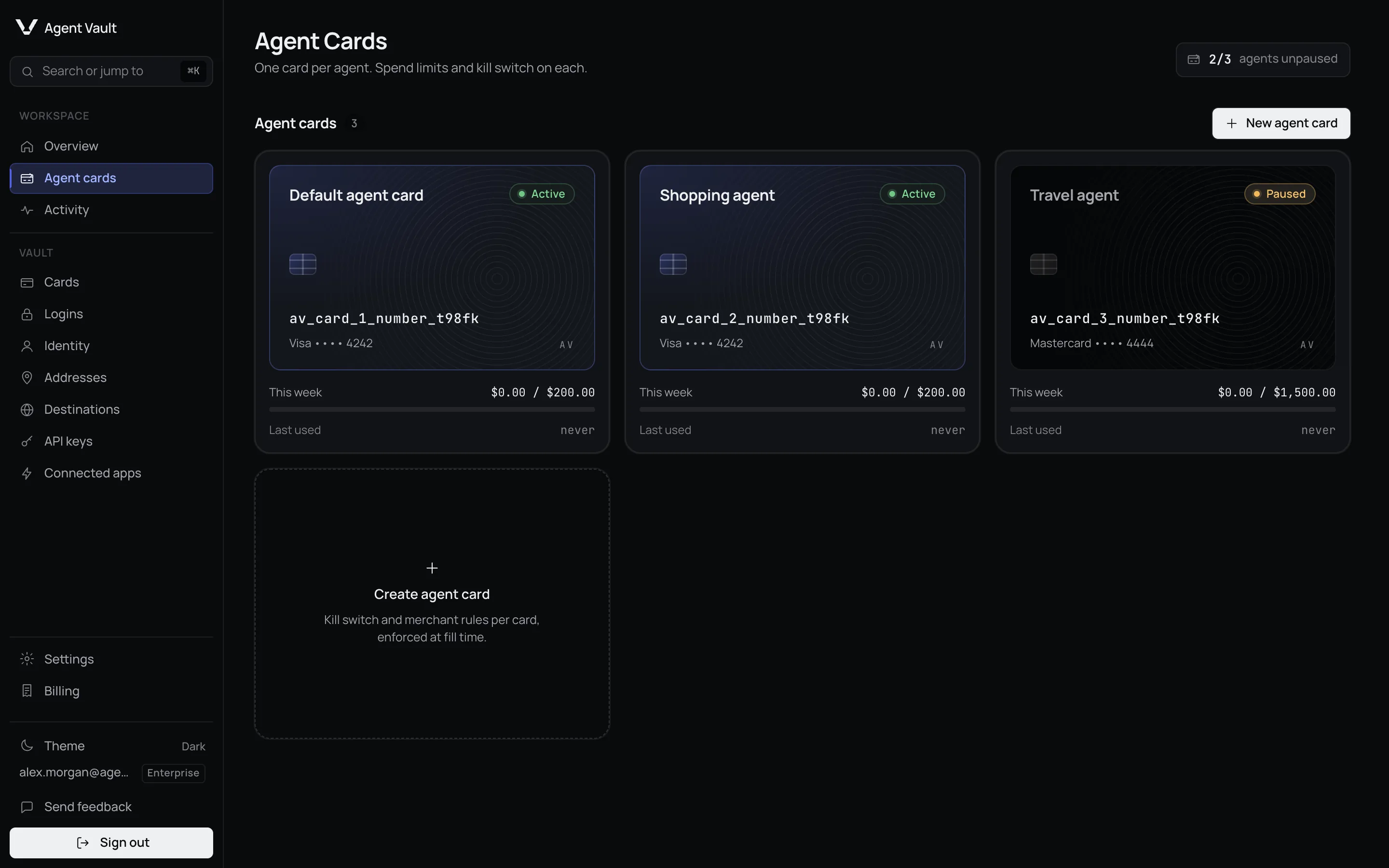The width and height of the screenshot is (1389, 868).
Task: Click the Addresses pin icon
Action: click(27, 378)
